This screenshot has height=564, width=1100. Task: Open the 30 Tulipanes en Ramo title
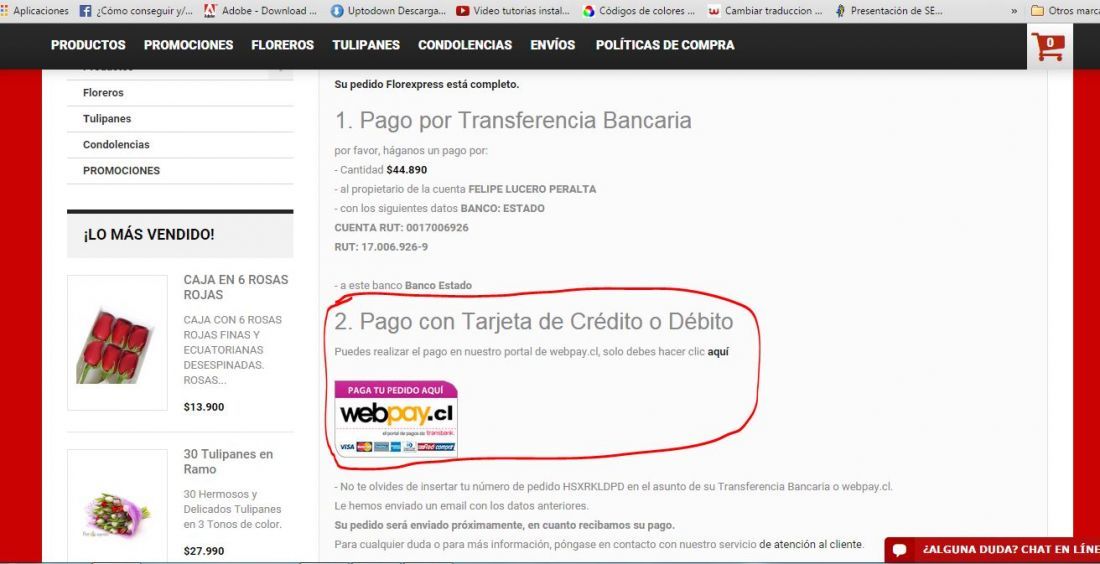[x=228, y=462]
